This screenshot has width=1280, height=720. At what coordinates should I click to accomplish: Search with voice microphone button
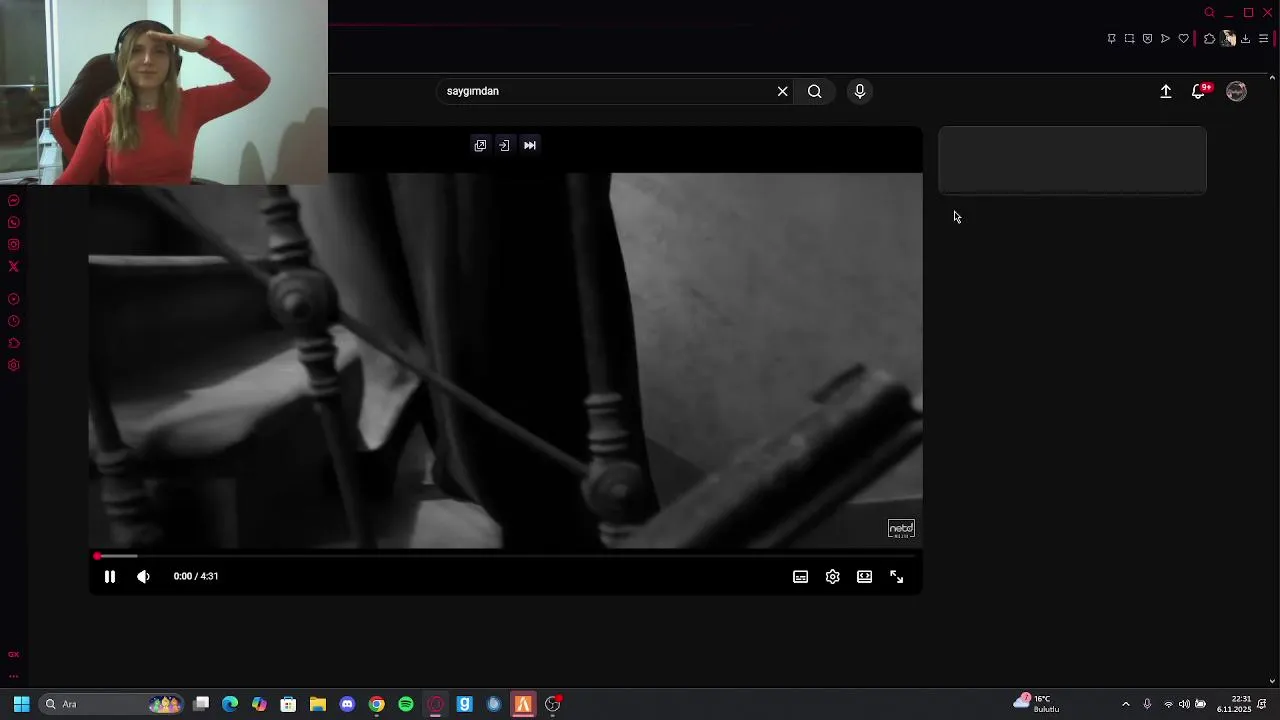[x=860, y=91]
